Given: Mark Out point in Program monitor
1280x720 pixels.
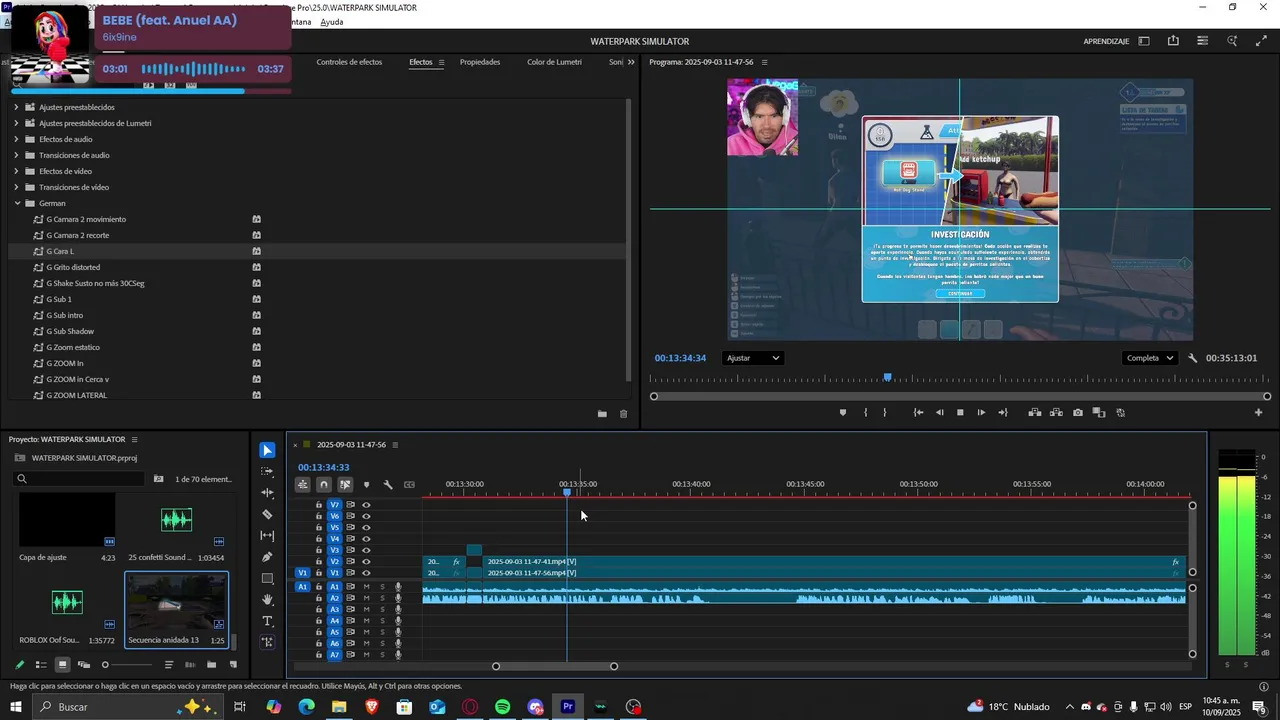Looking at the screenshot, I should point(884,412).
